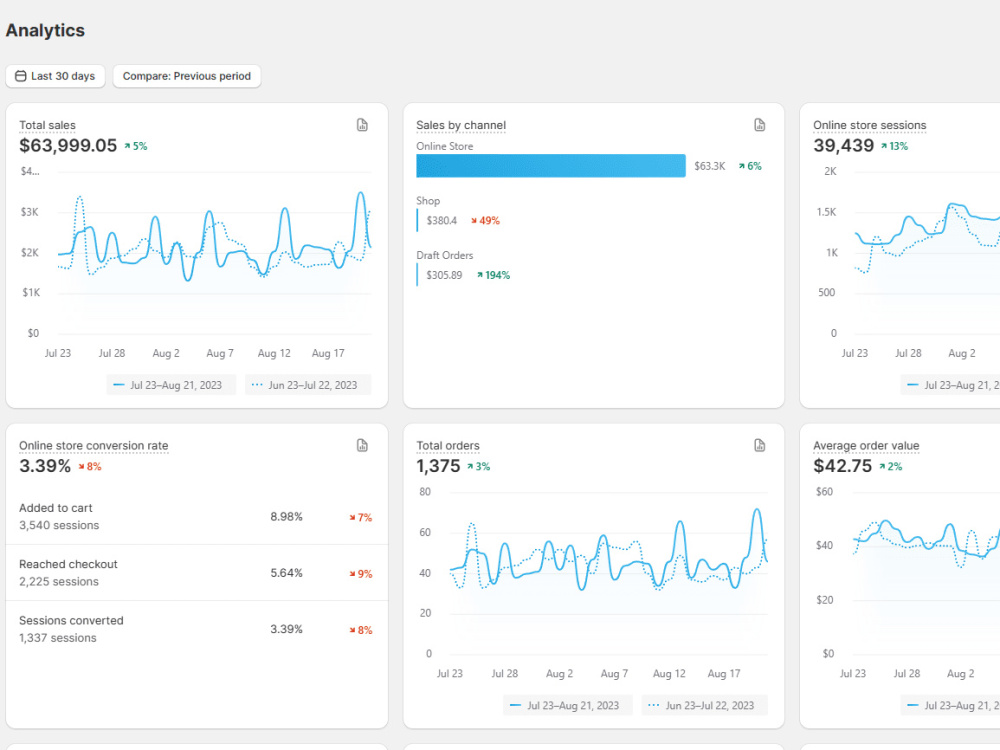Open the Compare: Previous period selector
The height and width of the screenshot is (750, 1000).
click(x=187, y=76)
